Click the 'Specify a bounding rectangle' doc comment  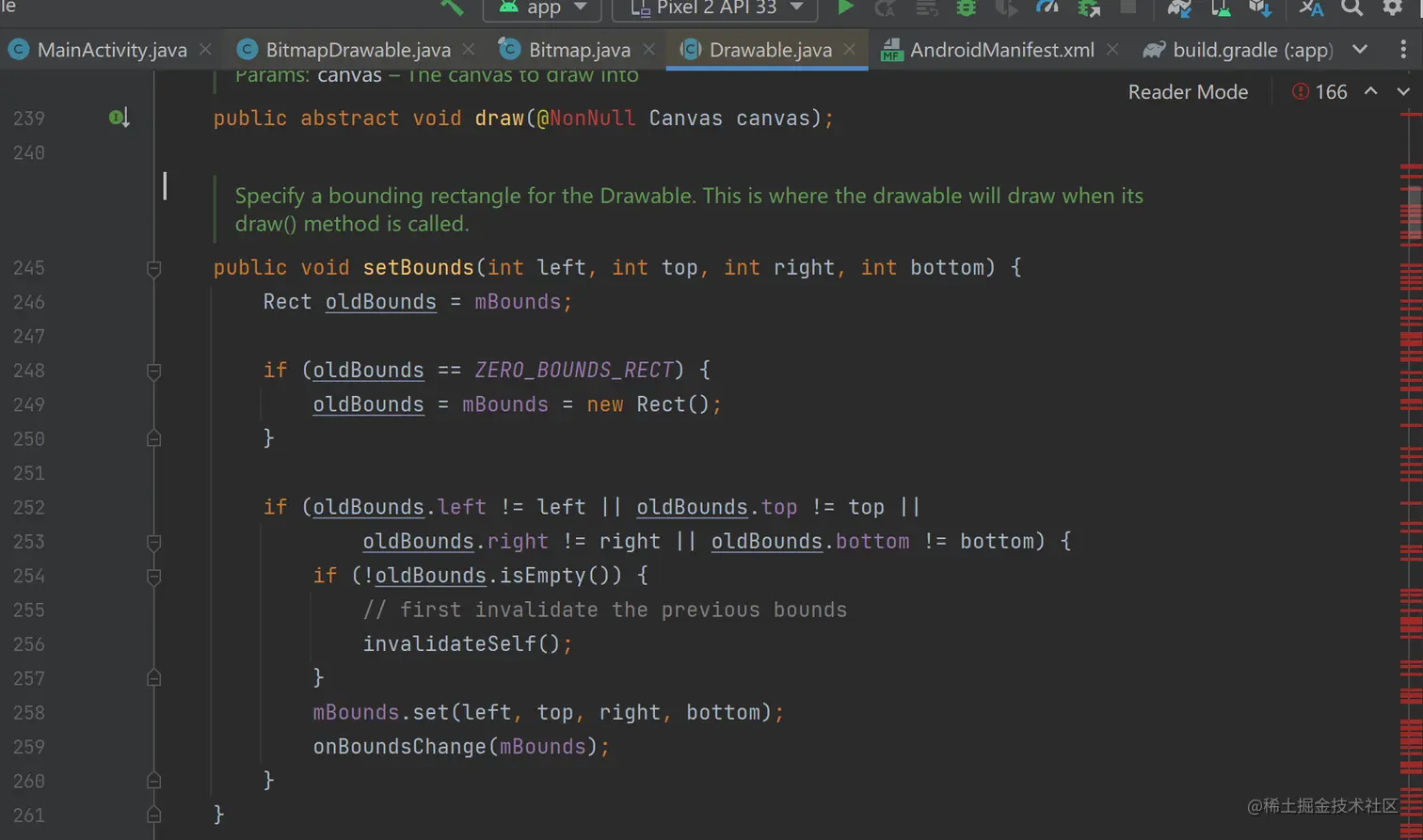tap(689, 210)
